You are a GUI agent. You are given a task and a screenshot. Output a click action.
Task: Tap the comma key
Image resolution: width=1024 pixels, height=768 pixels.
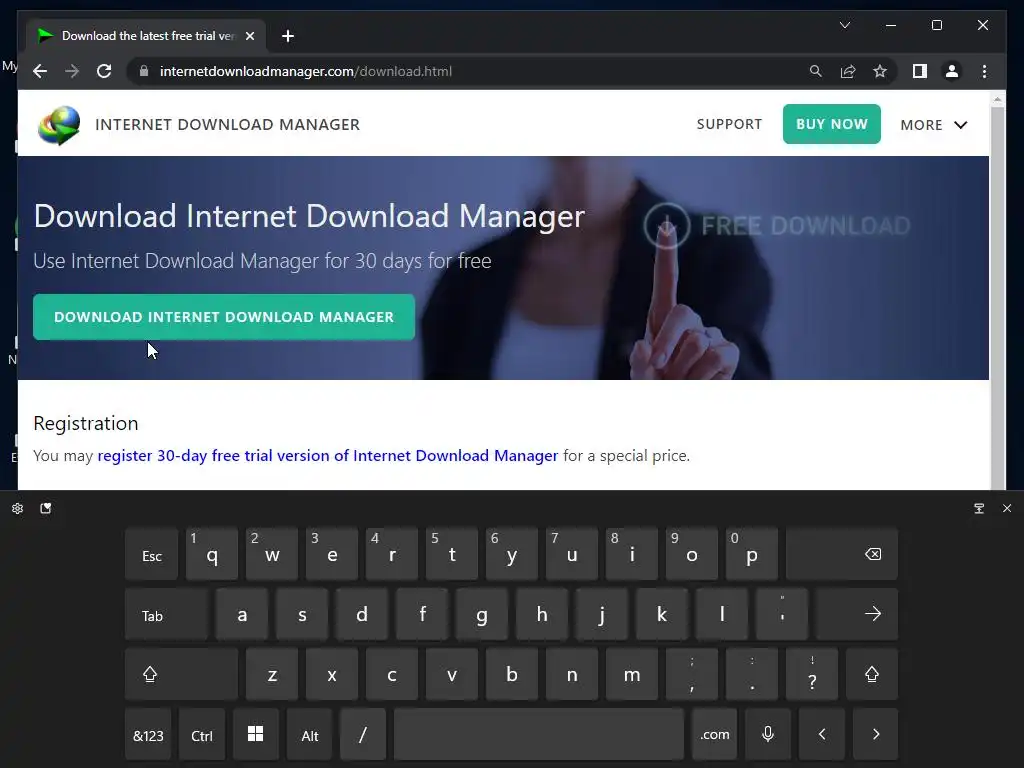point(692,675)
